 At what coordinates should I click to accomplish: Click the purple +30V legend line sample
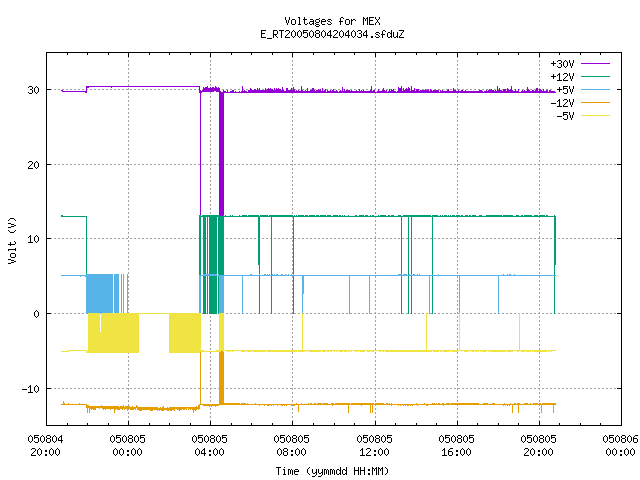[595, 64]
